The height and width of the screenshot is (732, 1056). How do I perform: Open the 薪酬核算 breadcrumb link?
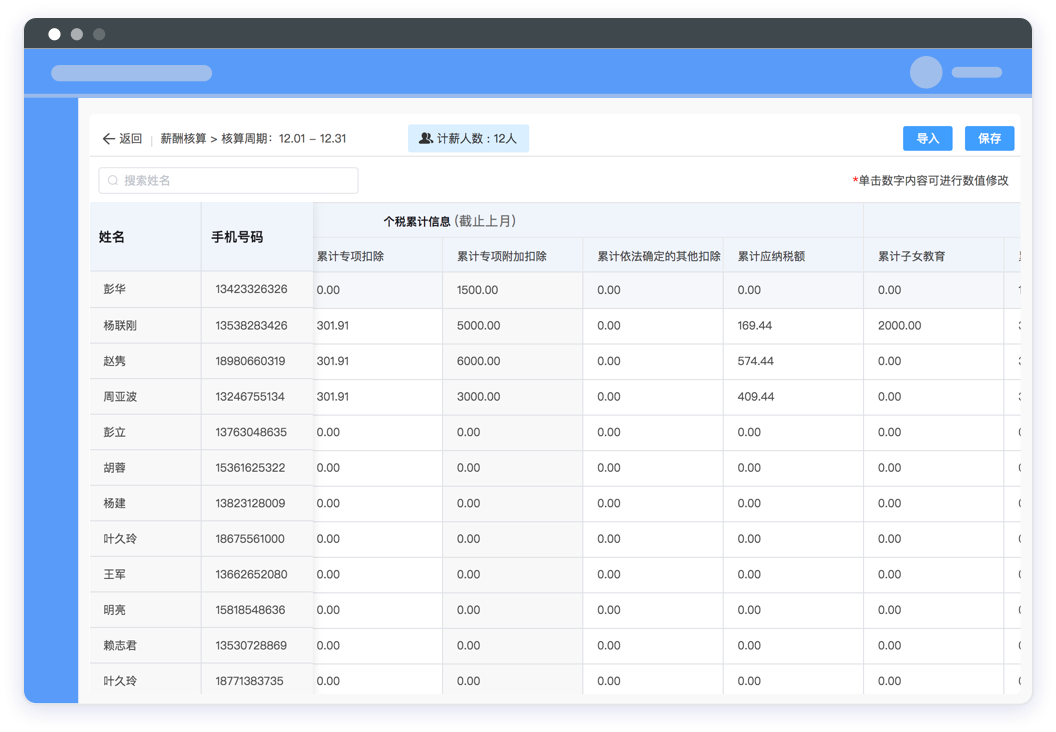click(183, 139)
